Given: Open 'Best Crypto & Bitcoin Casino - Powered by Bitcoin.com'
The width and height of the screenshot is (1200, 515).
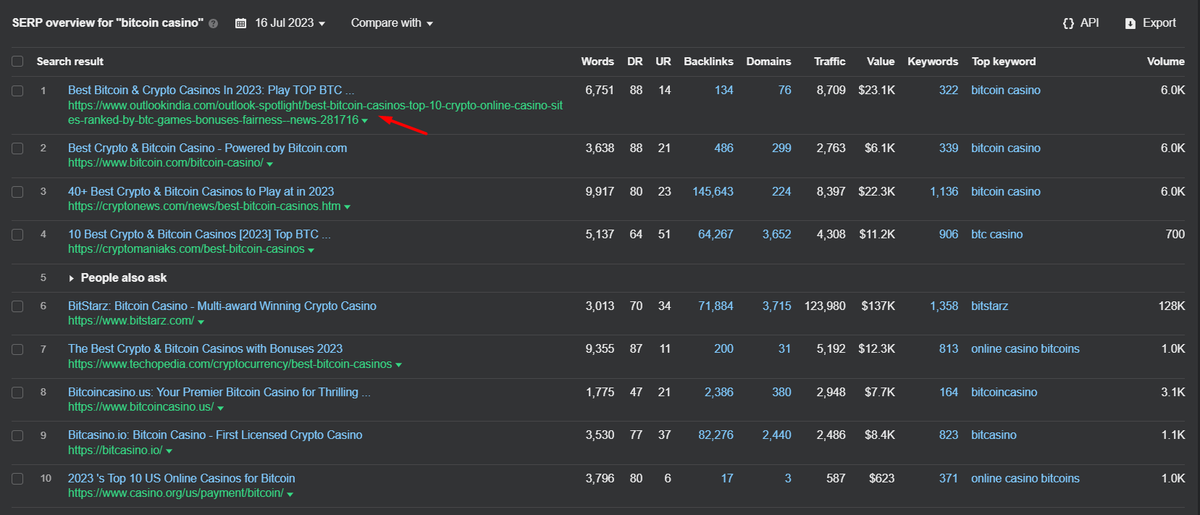Looking at the screenshot, I should [207, 148].
